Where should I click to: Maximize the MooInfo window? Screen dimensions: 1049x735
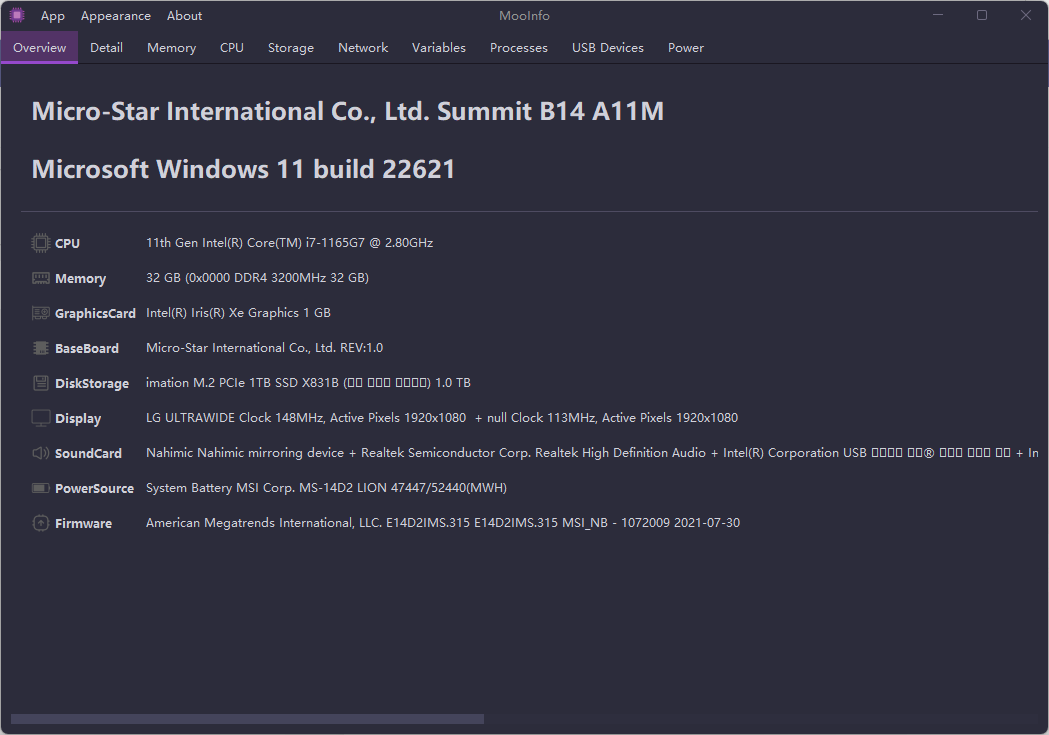[982, 15]
